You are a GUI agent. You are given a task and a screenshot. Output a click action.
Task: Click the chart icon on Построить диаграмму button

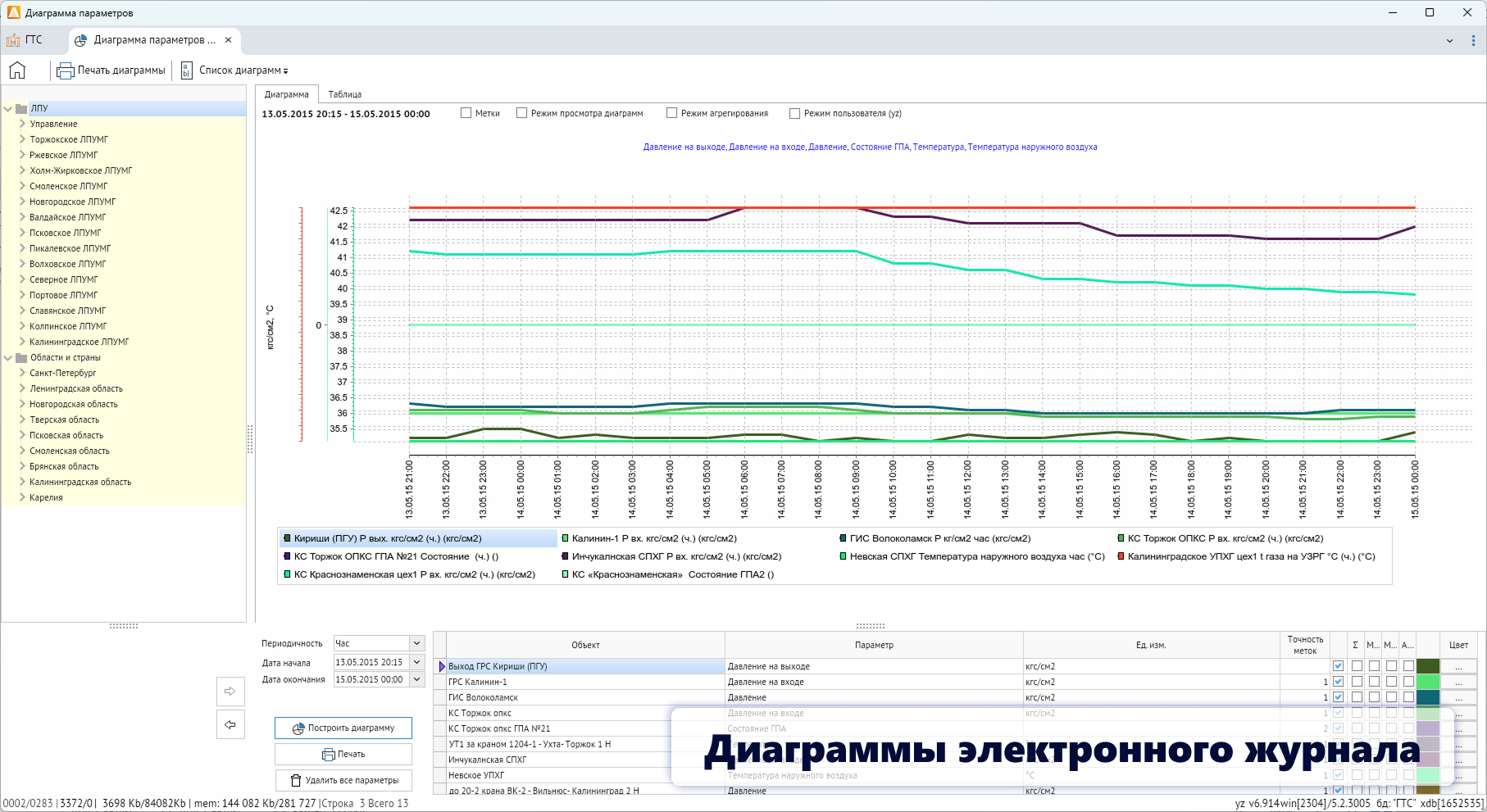click(299, 728)
